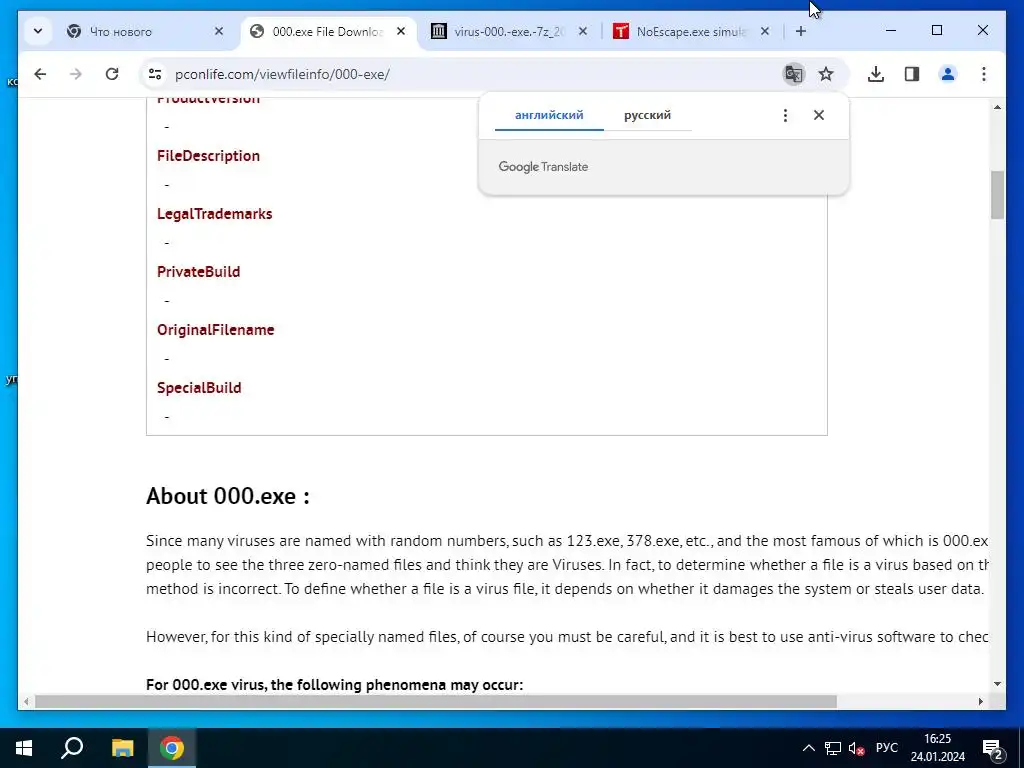Click the Google Translate icon in address bar
The height and width of the screenshot is (768, 1024).
pos(793,74)
